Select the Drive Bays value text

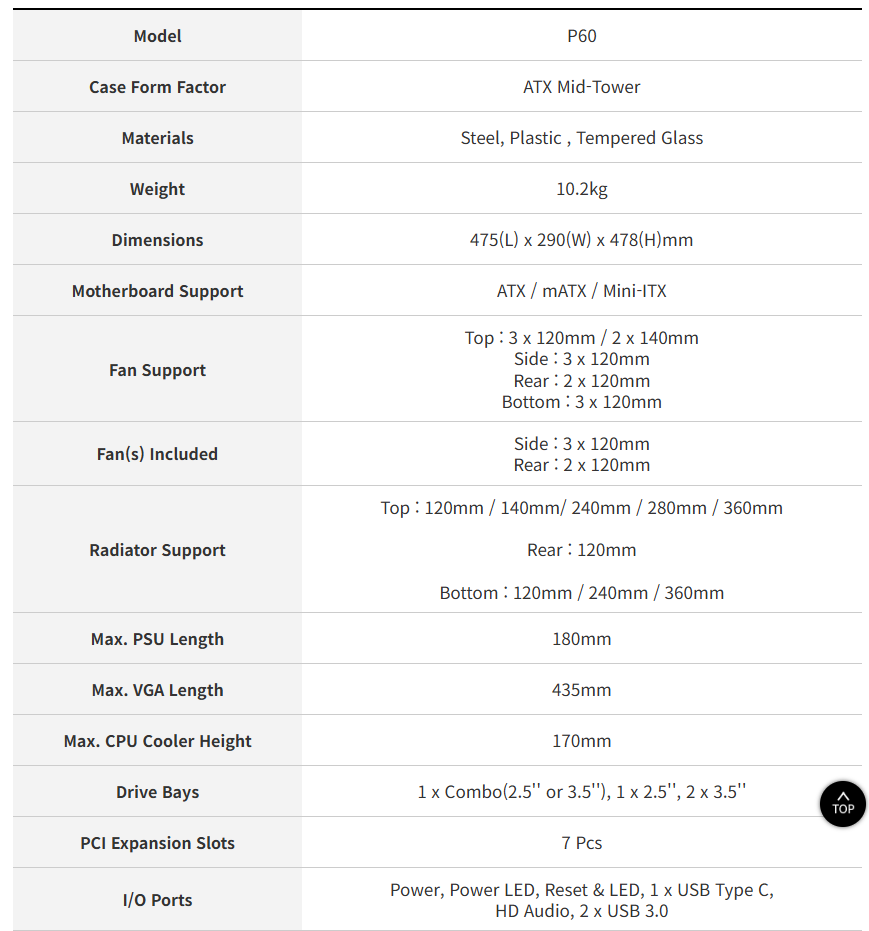click(x=582, y=792)
